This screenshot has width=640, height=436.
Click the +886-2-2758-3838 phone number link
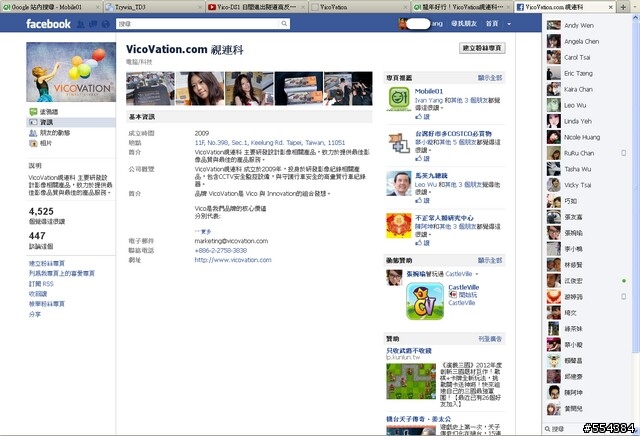point(221,250)
